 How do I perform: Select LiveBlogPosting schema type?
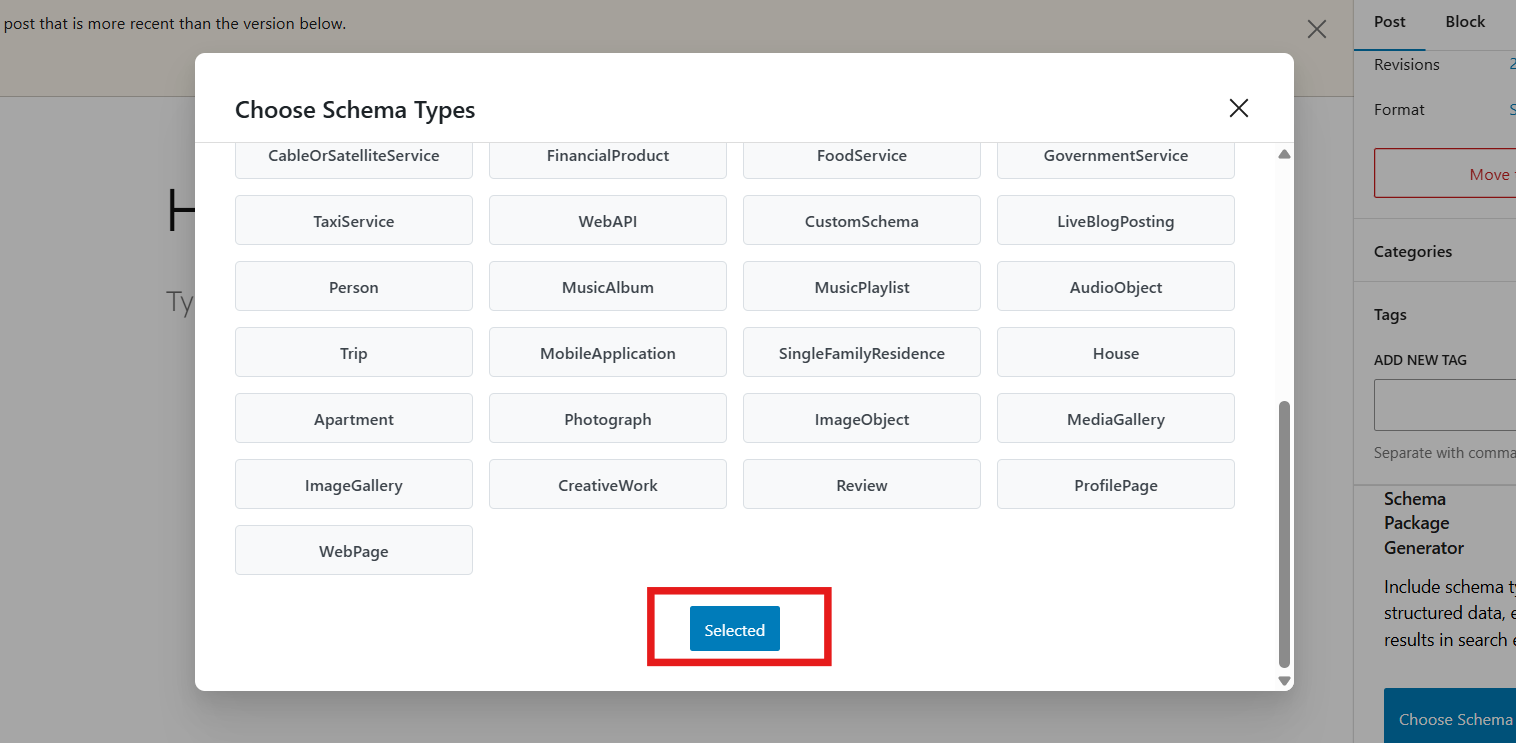coord(1116,220)
